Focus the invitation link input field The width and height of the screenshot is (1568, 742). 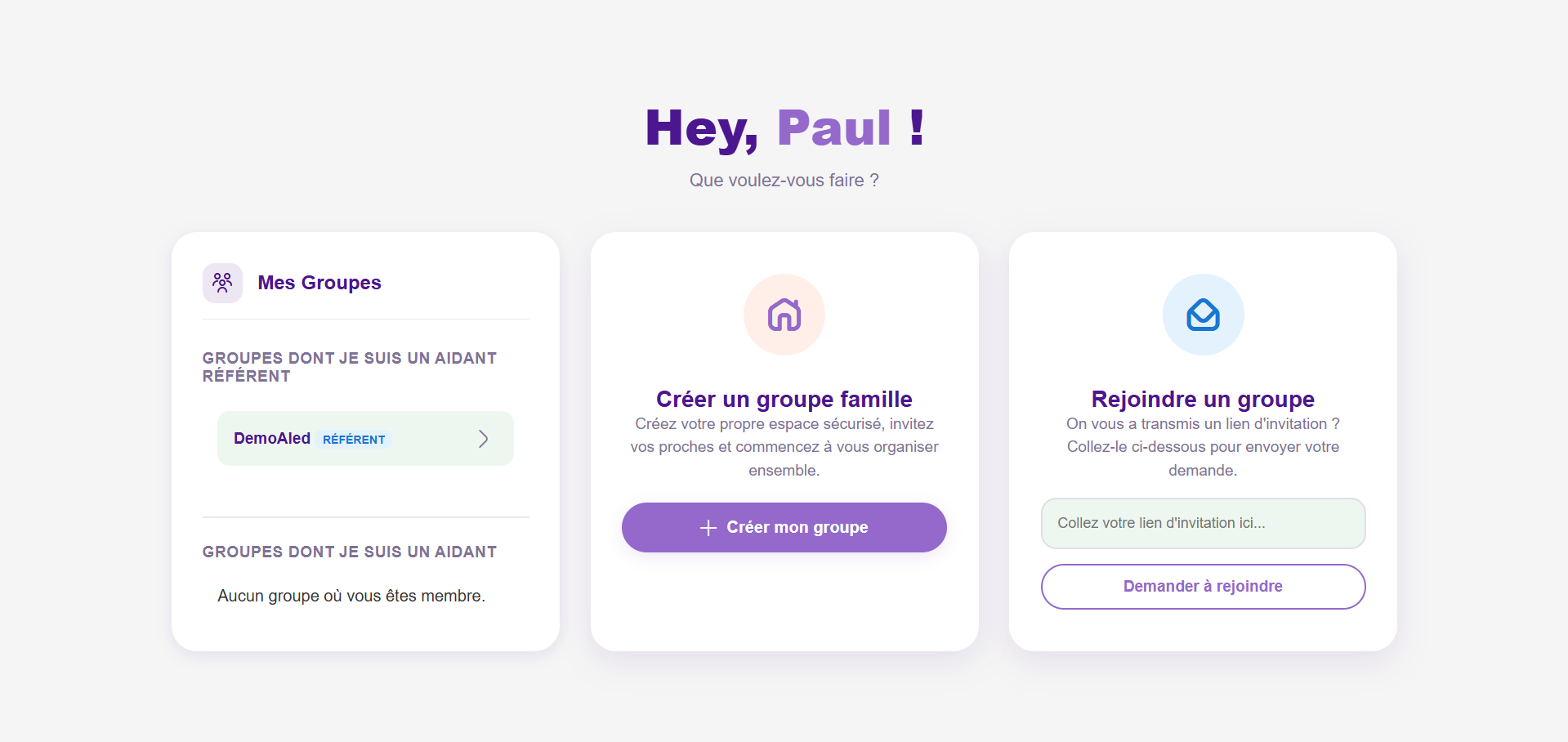pyautogui.click(x=1203, y=523)
